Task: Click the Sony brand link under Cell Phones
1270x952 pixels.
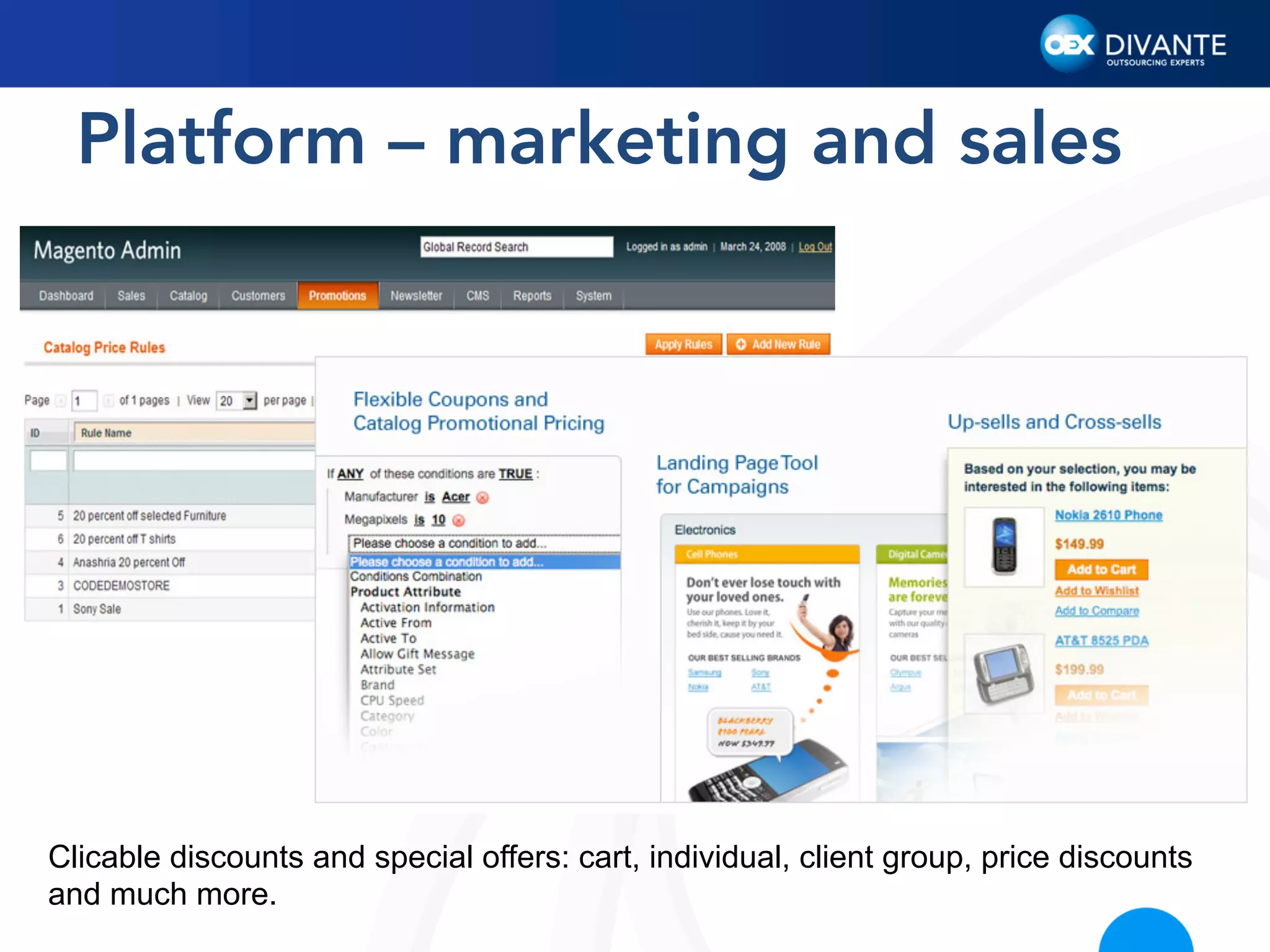Action: [x=760, y=672]
